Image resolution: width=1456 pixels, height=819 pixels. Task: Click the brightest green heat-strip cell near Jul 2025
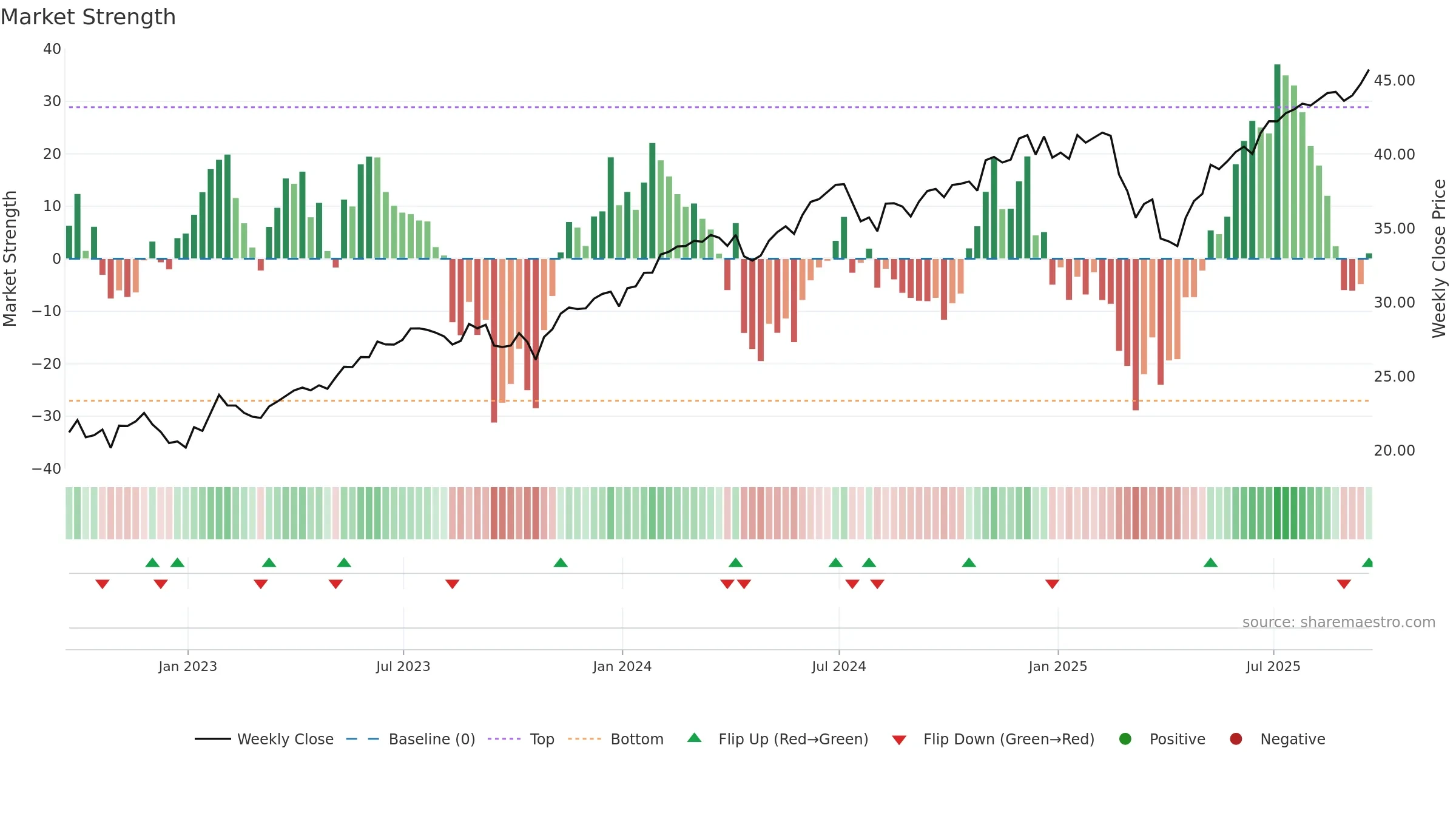(1277, 513)
